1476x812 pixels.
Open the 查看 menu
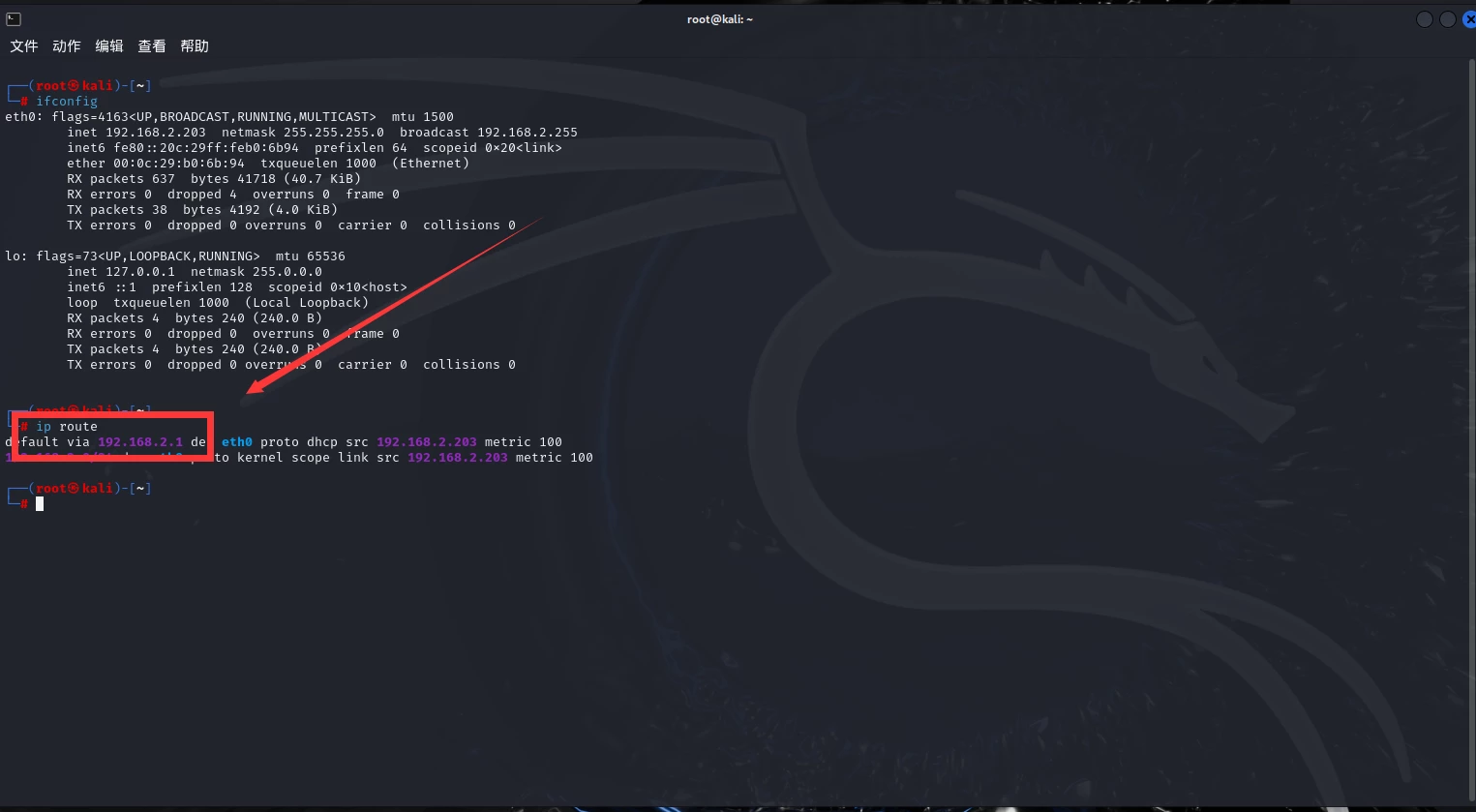pyautogui.click(x=152, y=46)
